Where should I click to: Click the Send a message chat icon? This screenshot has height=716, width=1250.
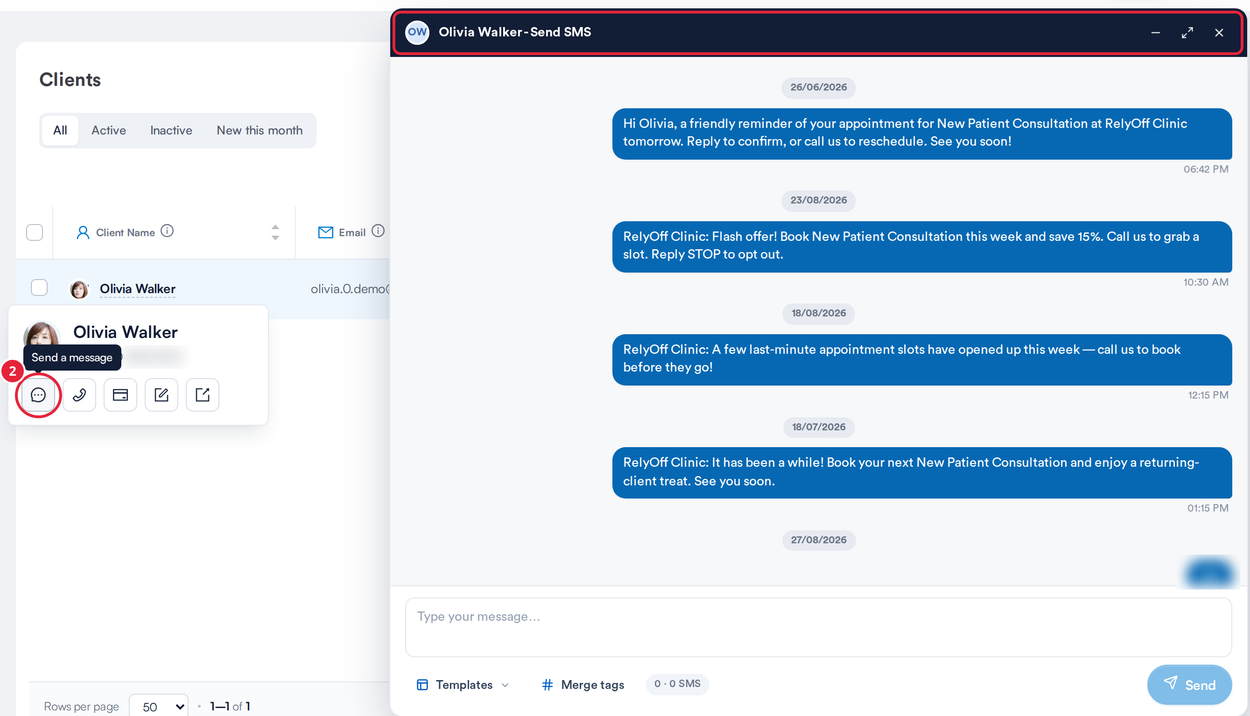(x=38, y=395)
